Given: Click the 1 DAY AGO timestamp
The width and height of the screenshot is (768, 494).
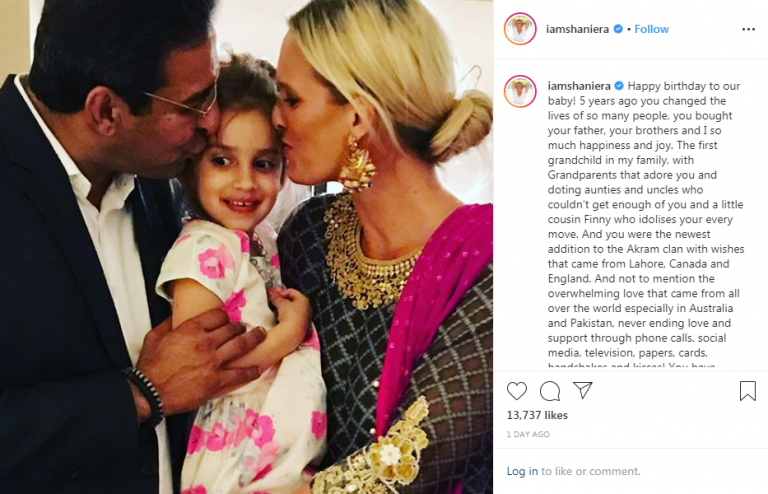Looking at the screenshot, I should [528, 434].
